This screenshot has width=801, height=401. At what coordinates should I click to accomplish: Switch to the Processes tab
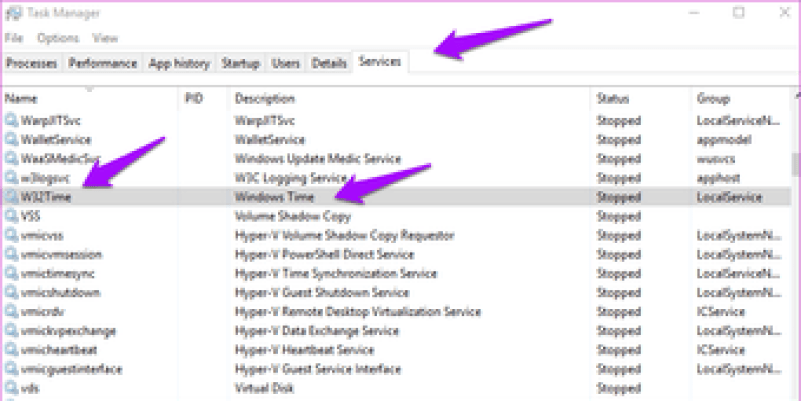[32, 63]
